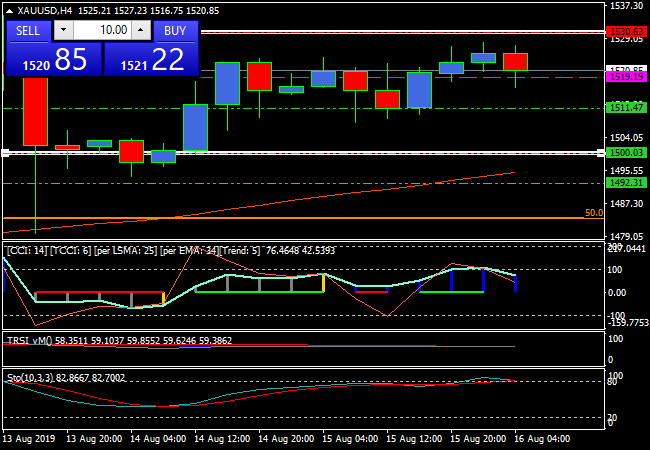Select the green 1511.47 price label
The height and width of the screenshot is (450, 650).
coord(625,107)
